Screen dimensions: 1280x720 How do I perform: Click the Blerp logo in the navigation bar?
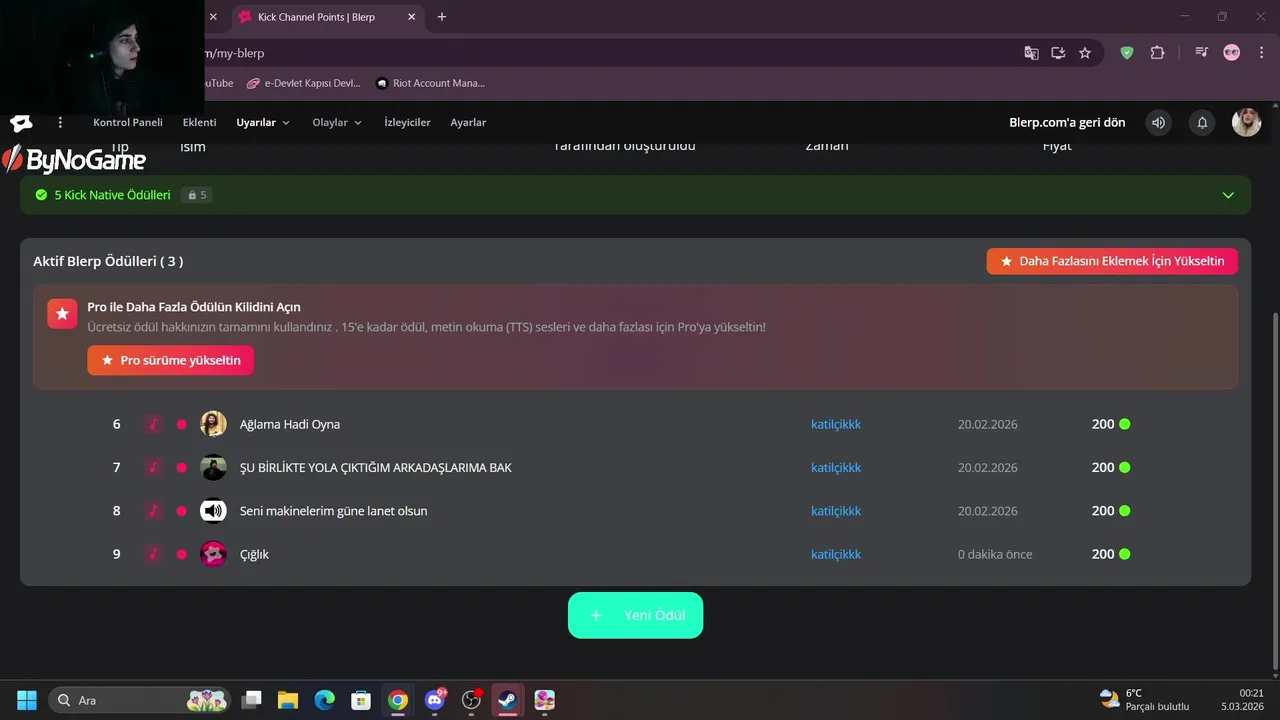(x=21, y=123)
